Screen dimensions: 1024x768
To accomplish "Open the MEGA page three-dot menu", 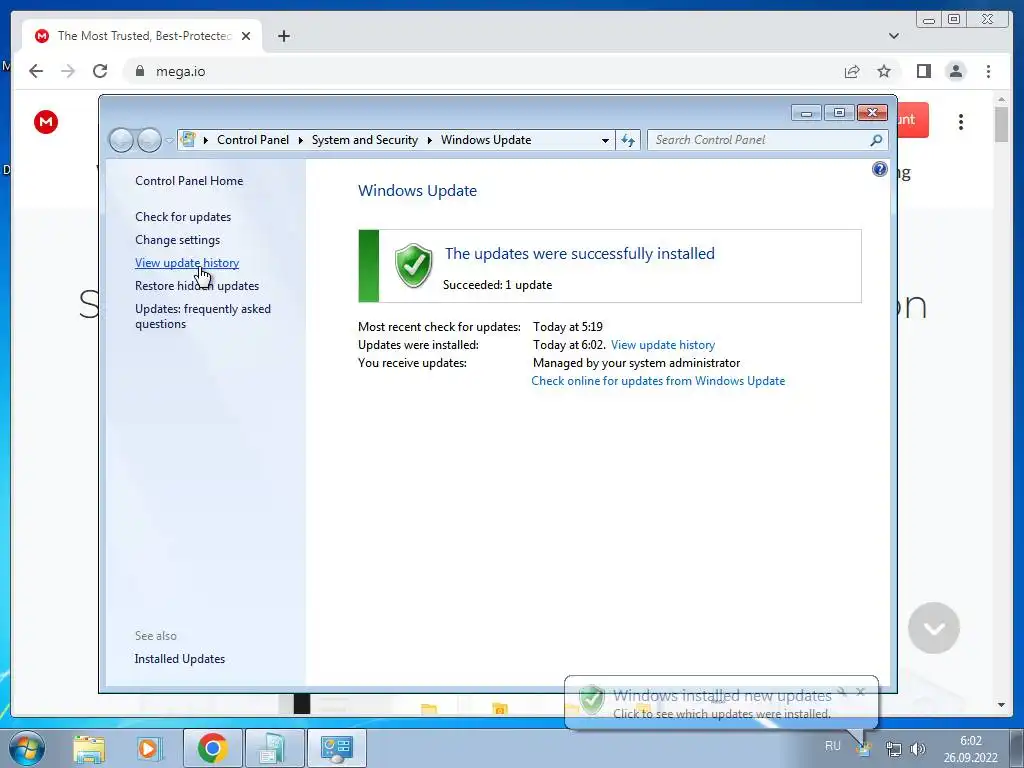I will click(961, 122).
